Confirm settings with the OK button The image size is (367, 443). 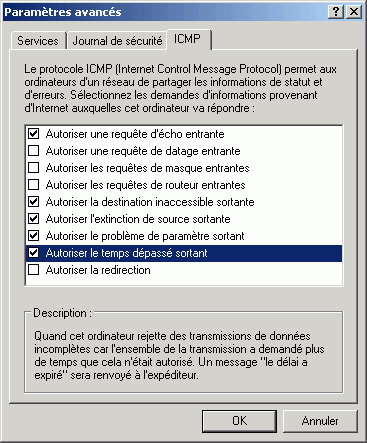239,421
